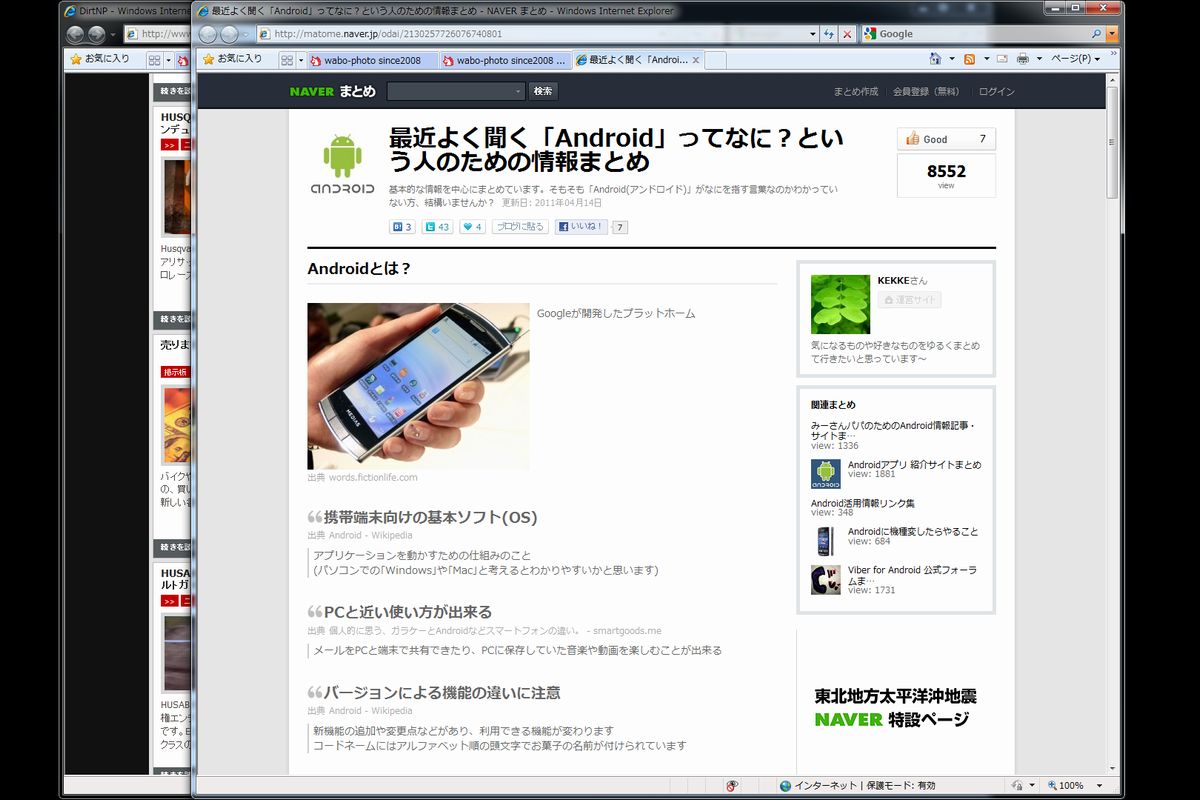
Task: Click the みーさんパパのためのAndroid情報記事 link
Action: 894,430
